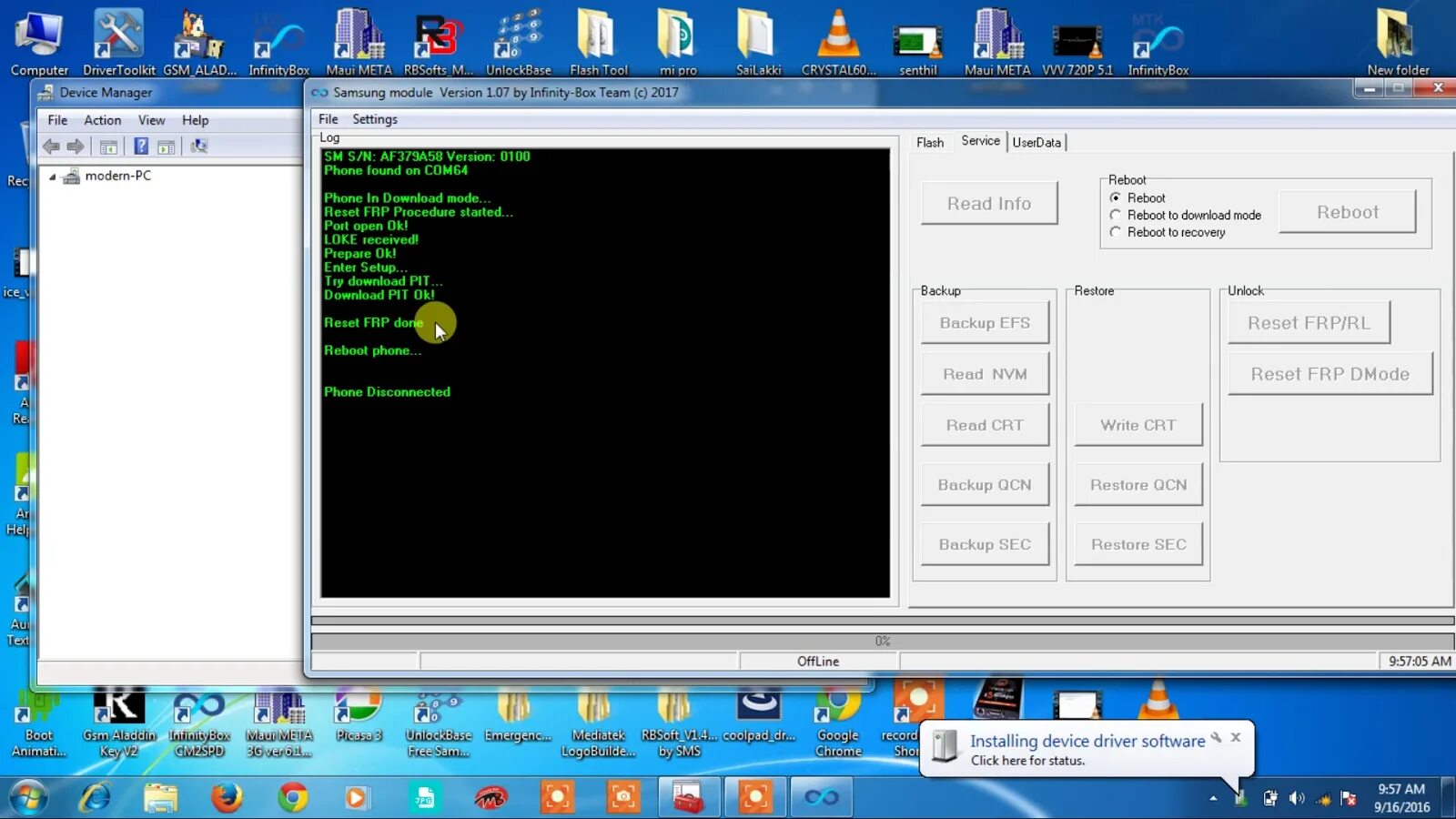Viewport: 1456px width, 819px height.
Task: Open the Computer desktop icon
Action: pos(39,44)
